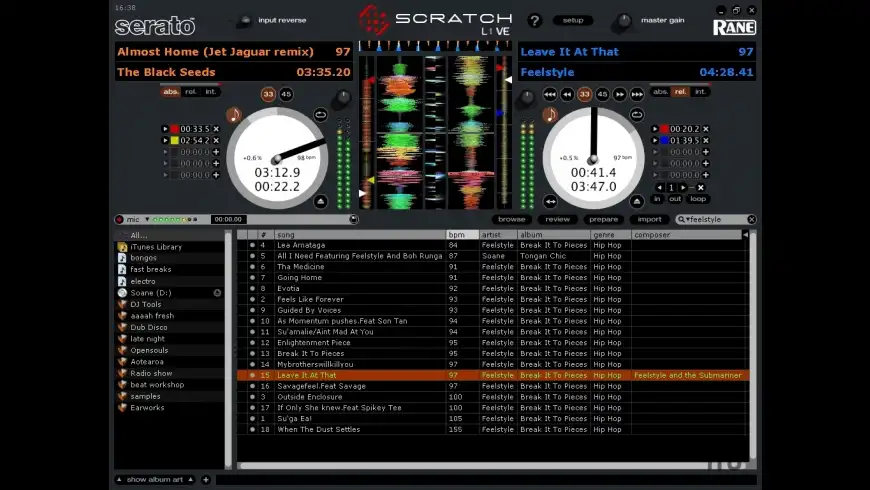
Task: Open the import tab
Action: [x=650, y=220]
